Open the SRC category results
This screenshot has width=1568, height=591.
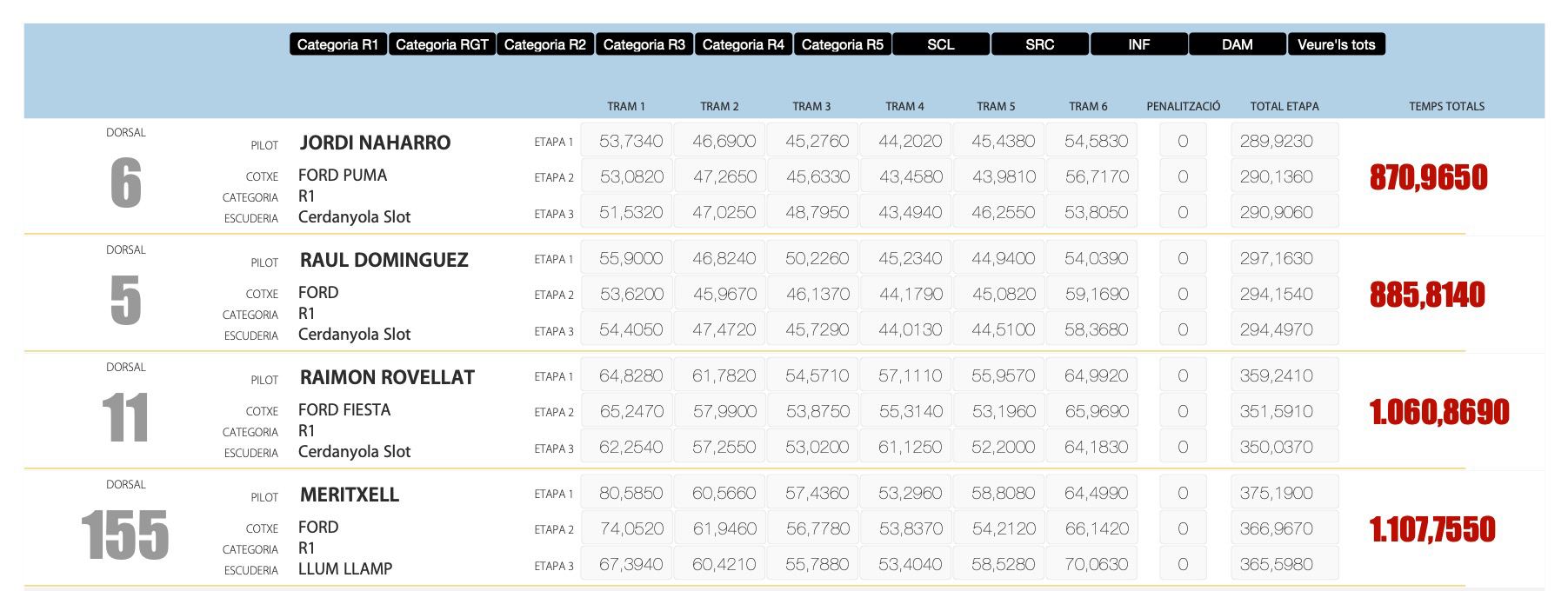tap(1040, 44)
